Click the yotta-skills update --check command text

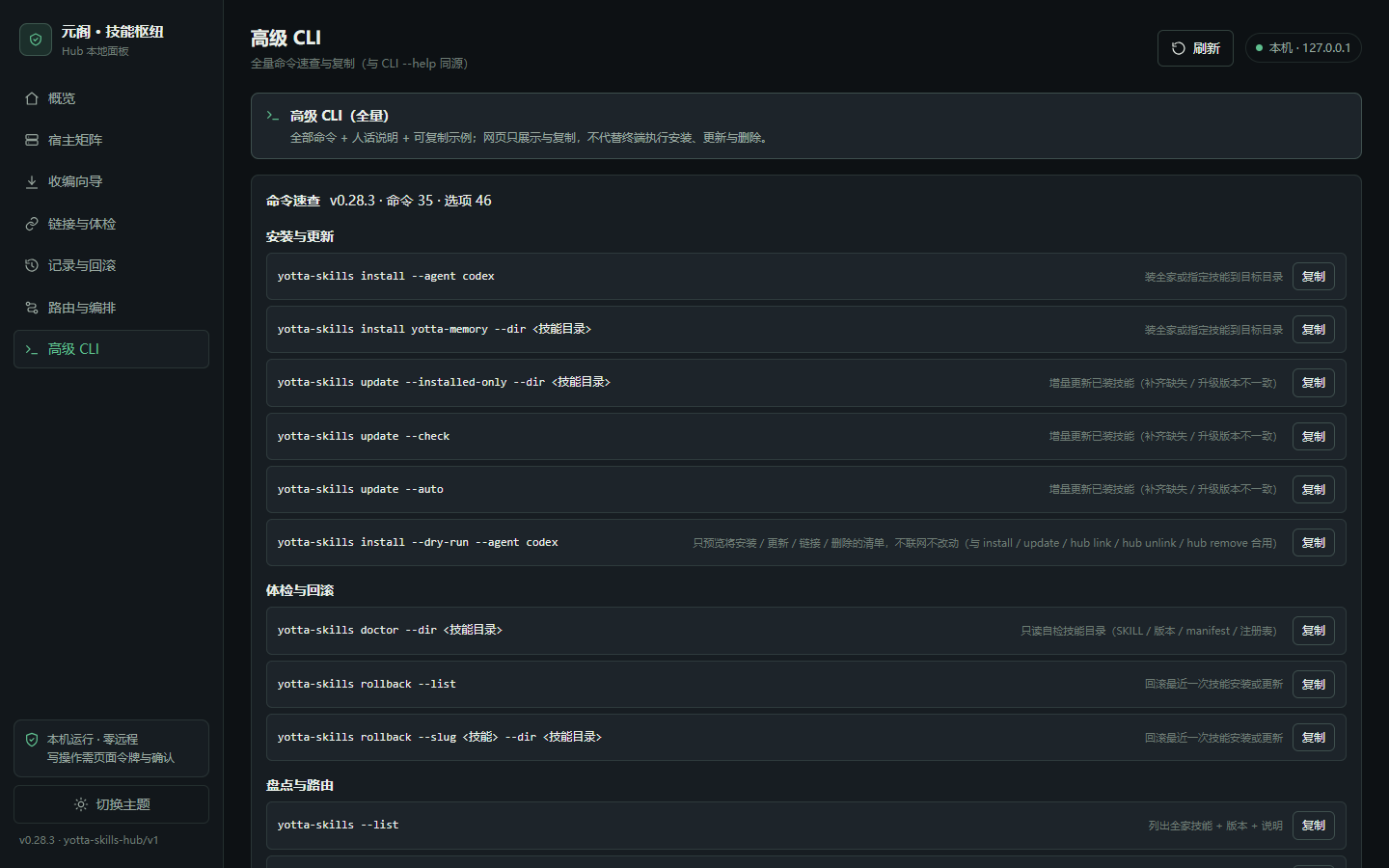(364, 437)
